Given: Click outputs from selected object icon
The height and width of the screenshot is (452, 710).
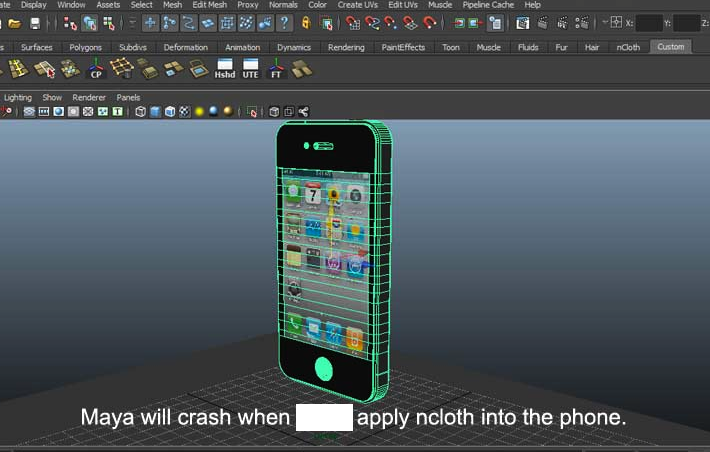Looking at the screenshot, I should pos(475,23).
